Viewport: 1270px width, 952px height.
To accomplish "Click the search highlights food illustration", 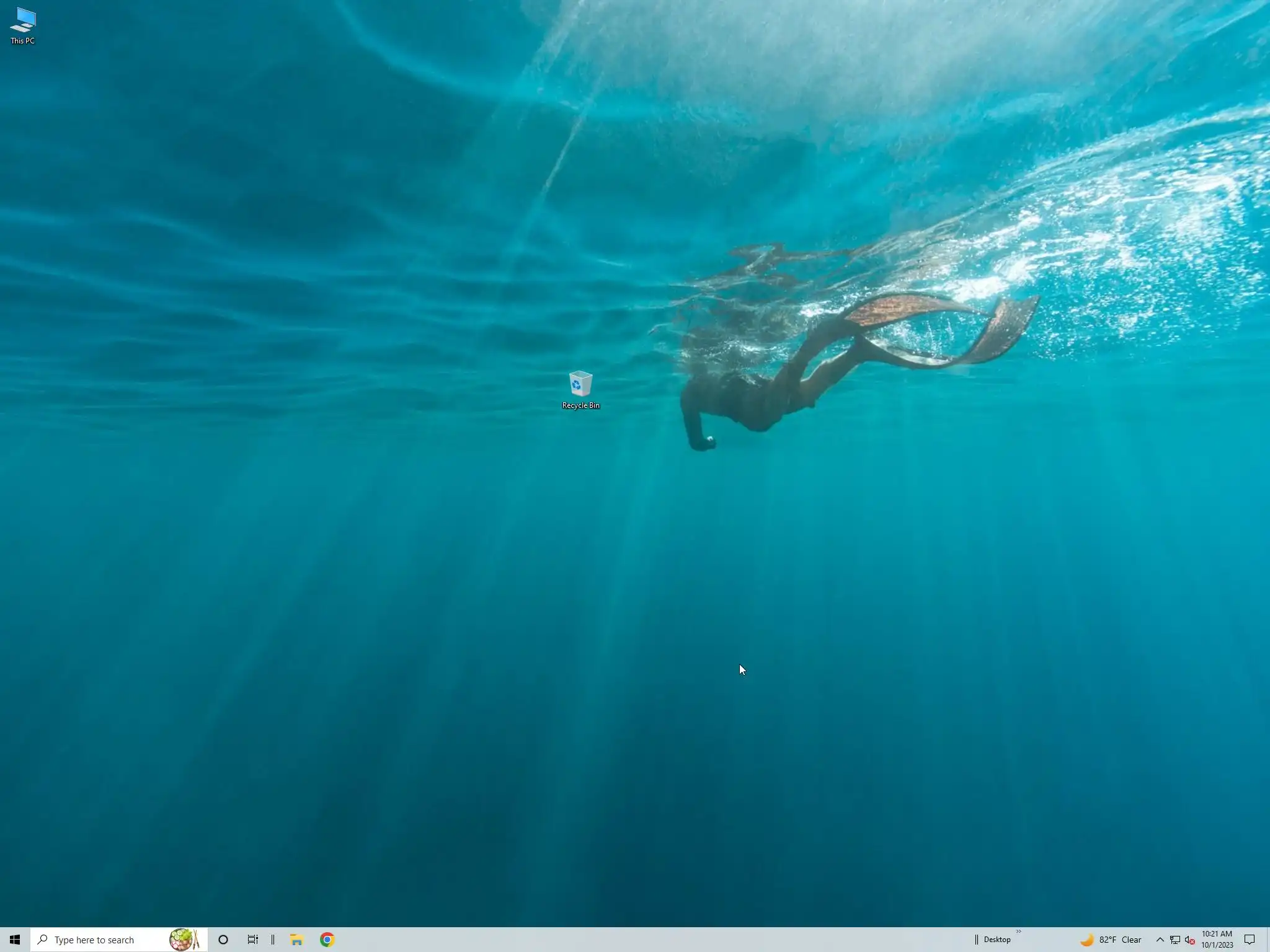I will (x=184, y=940).
